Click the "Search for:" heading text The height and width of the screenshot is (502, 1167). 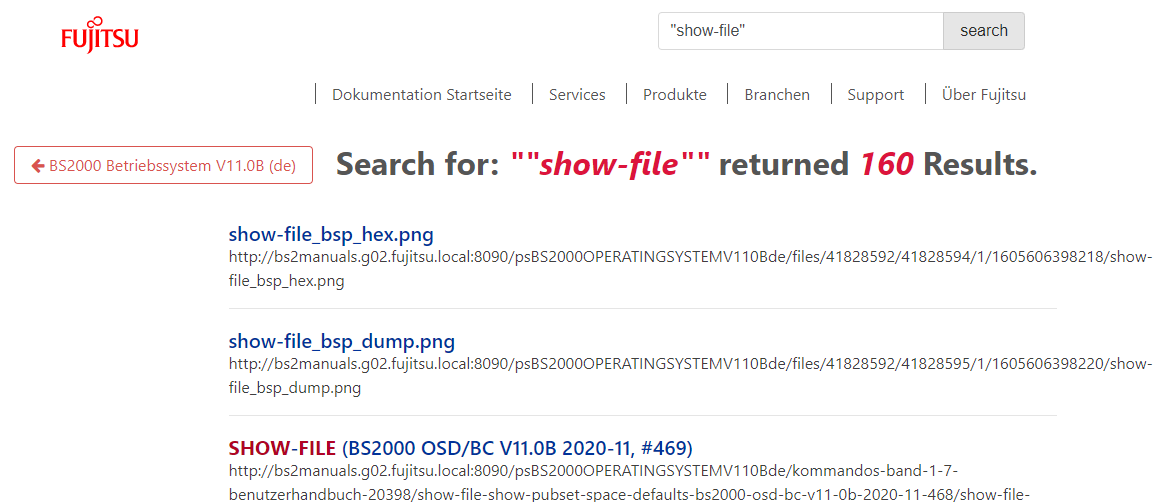tap(417, 164)
